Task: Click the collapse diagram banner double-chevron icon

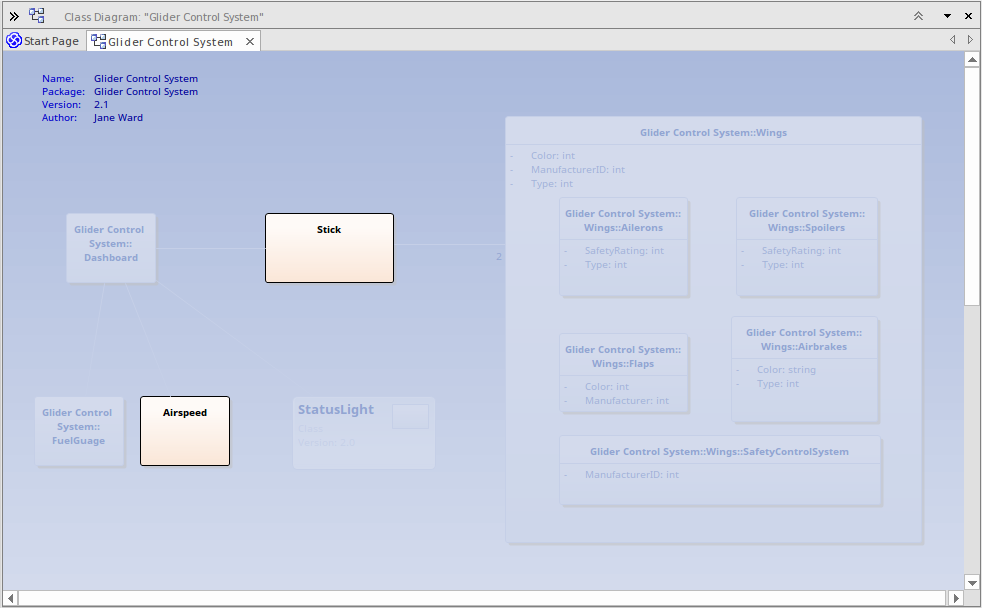Action: pos(917,16)
